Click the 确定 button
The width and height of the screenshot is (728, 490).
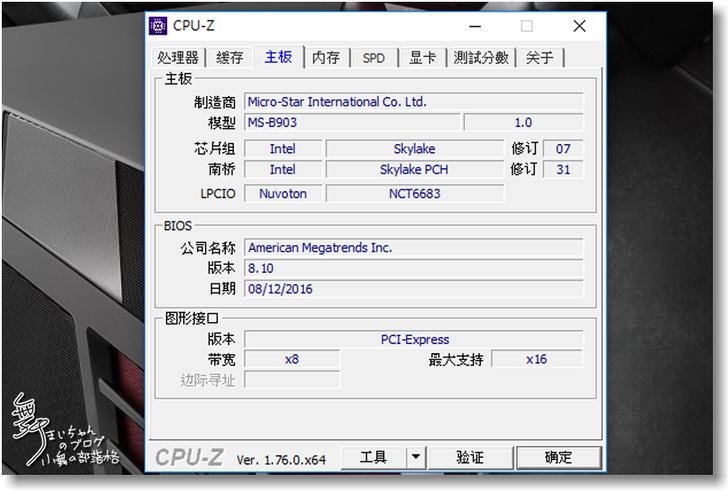click(x=559, y=457)
